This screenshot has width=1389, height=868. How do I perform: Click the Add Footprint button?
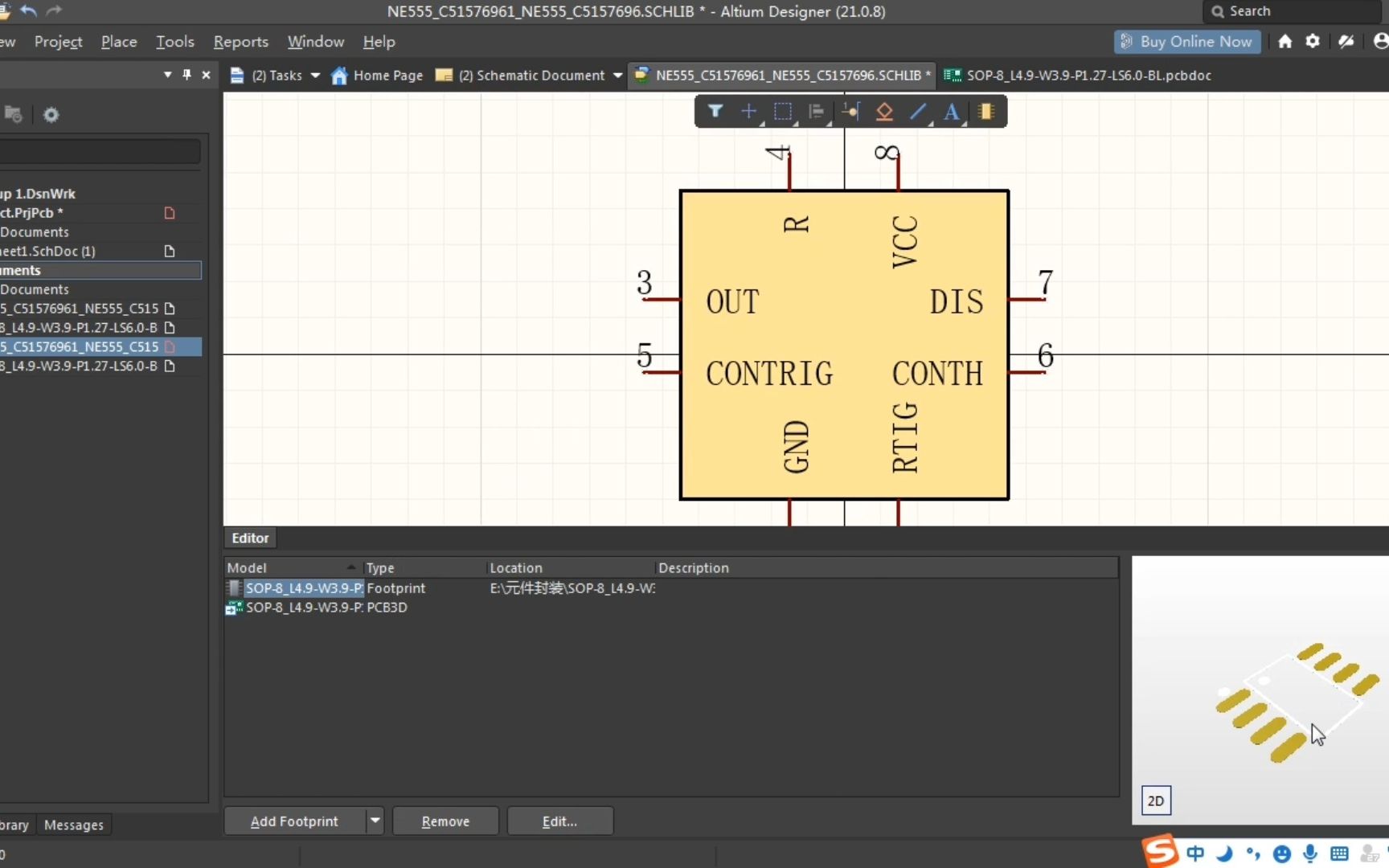(294, 821)
